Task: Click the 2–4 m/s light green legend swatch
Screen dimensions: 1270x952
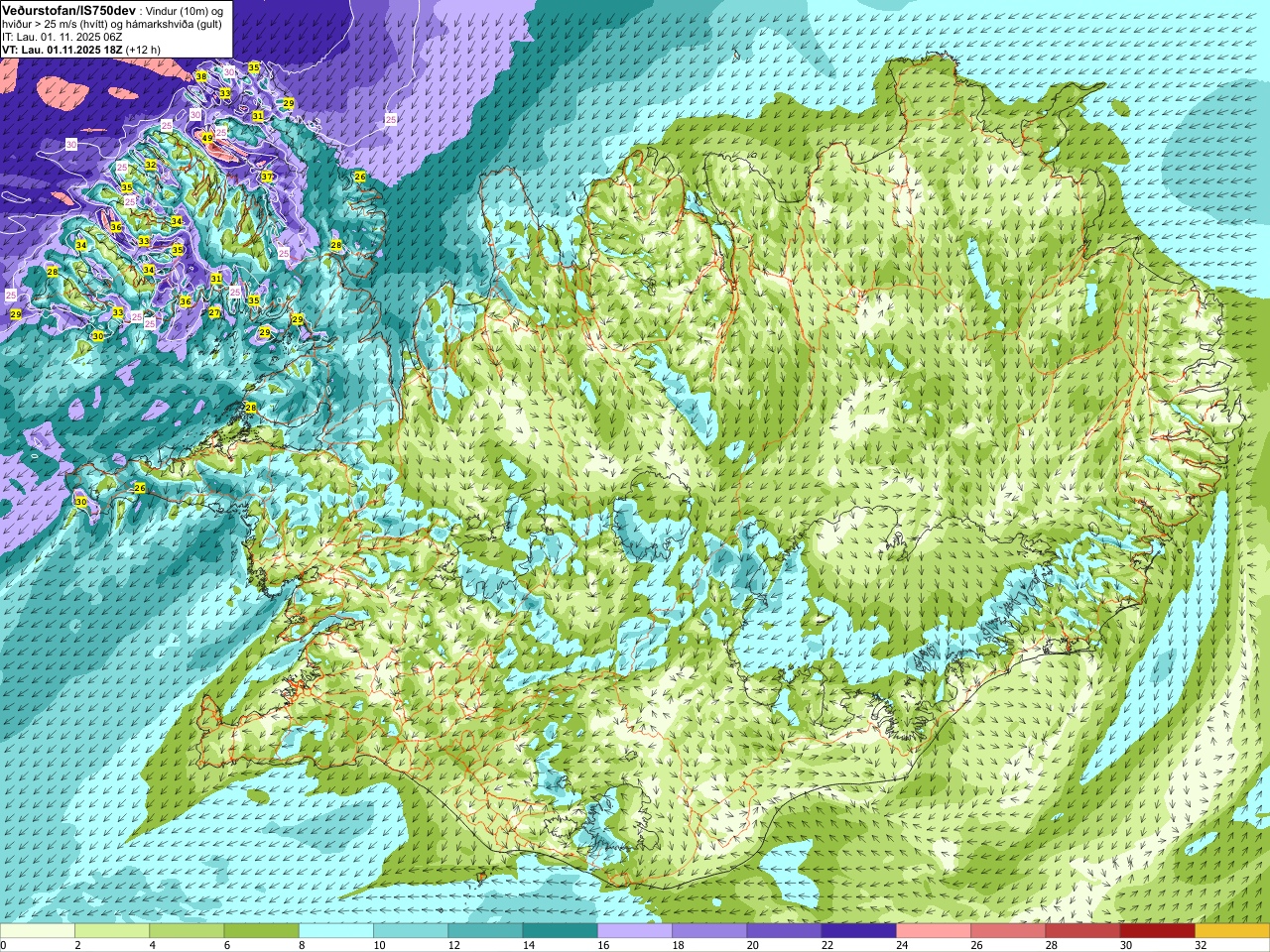Action: click(112, 931)
